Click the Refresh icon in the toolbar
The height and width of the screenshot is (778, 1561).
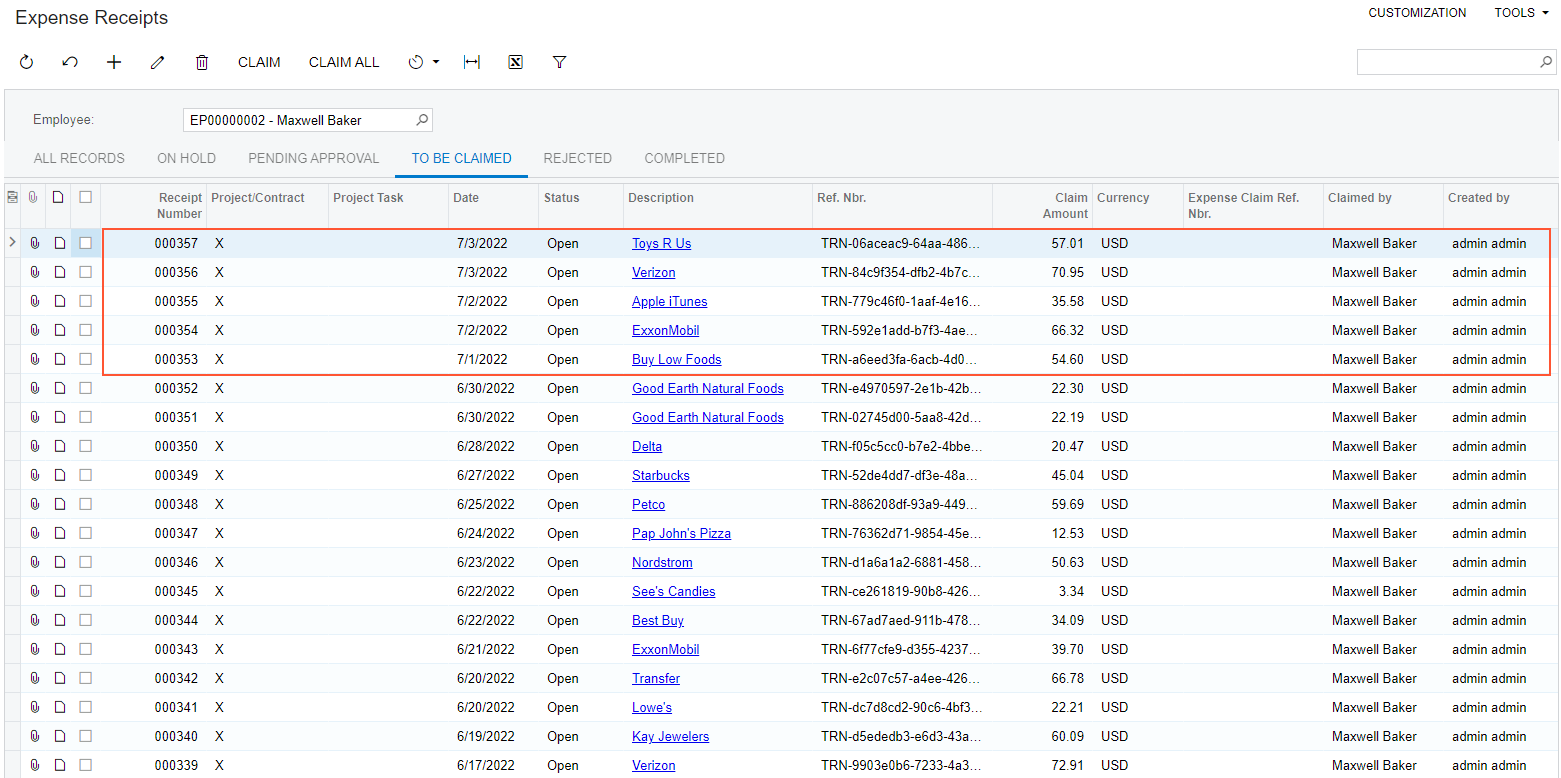[x=27, y=62]
